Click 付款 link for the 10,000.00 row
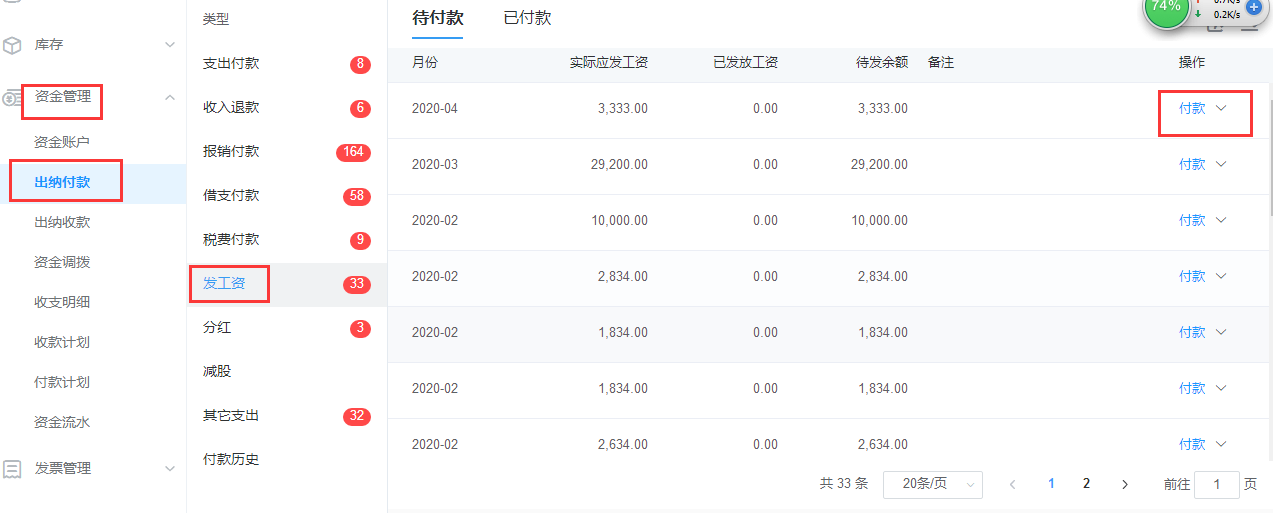The width and height of the screenshot is (1273, 513). click(1192, 220)
